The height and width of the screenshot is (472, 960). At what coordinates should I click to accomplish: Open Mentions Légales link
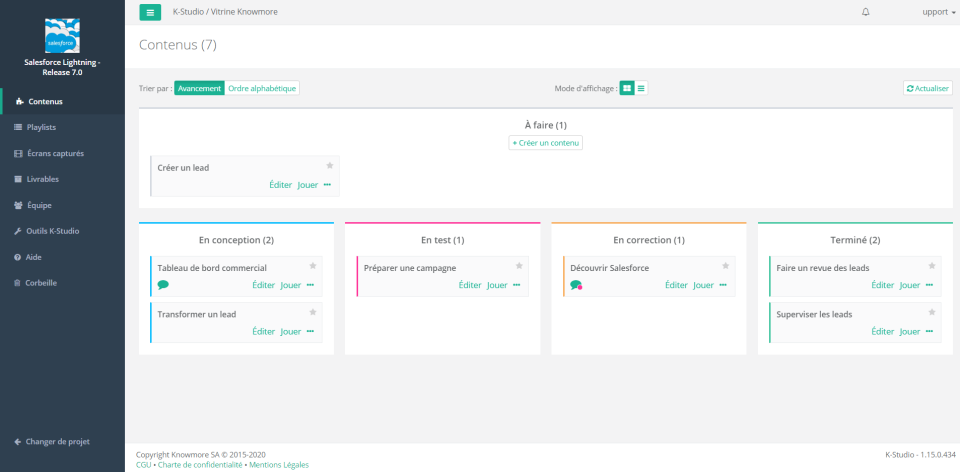tap(279, 465)
